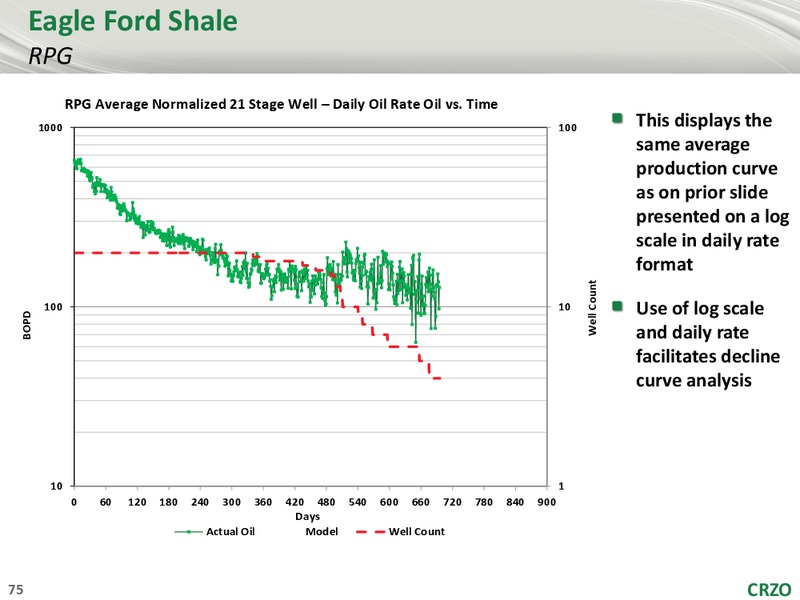Click the x-axis tick label 900
The width and height of the screenshot is (800, 600).
tap(546, 502)
